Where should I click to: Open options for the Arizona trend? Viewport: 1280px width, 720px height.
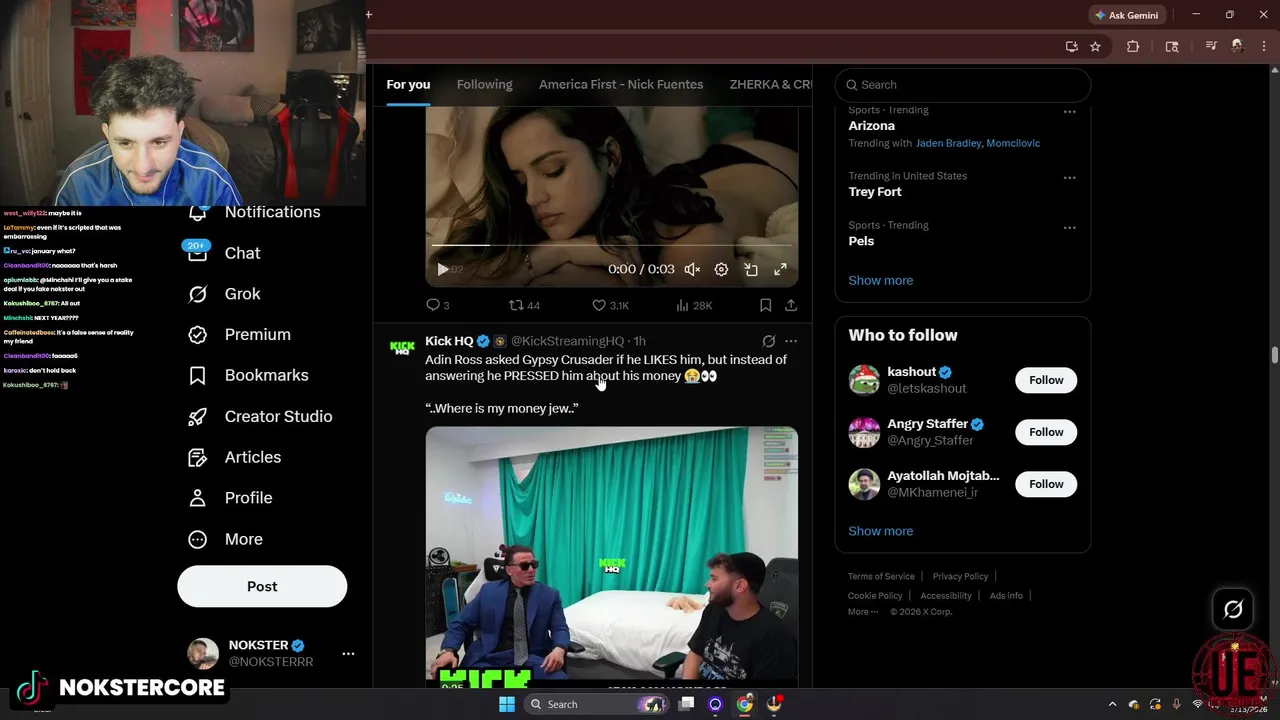tap(1069, 112)
